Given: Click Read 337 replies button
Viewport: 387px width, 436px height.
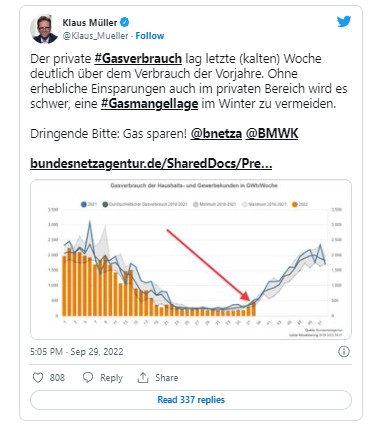Looking at the screenshot, I should click(x=191, y=400).
